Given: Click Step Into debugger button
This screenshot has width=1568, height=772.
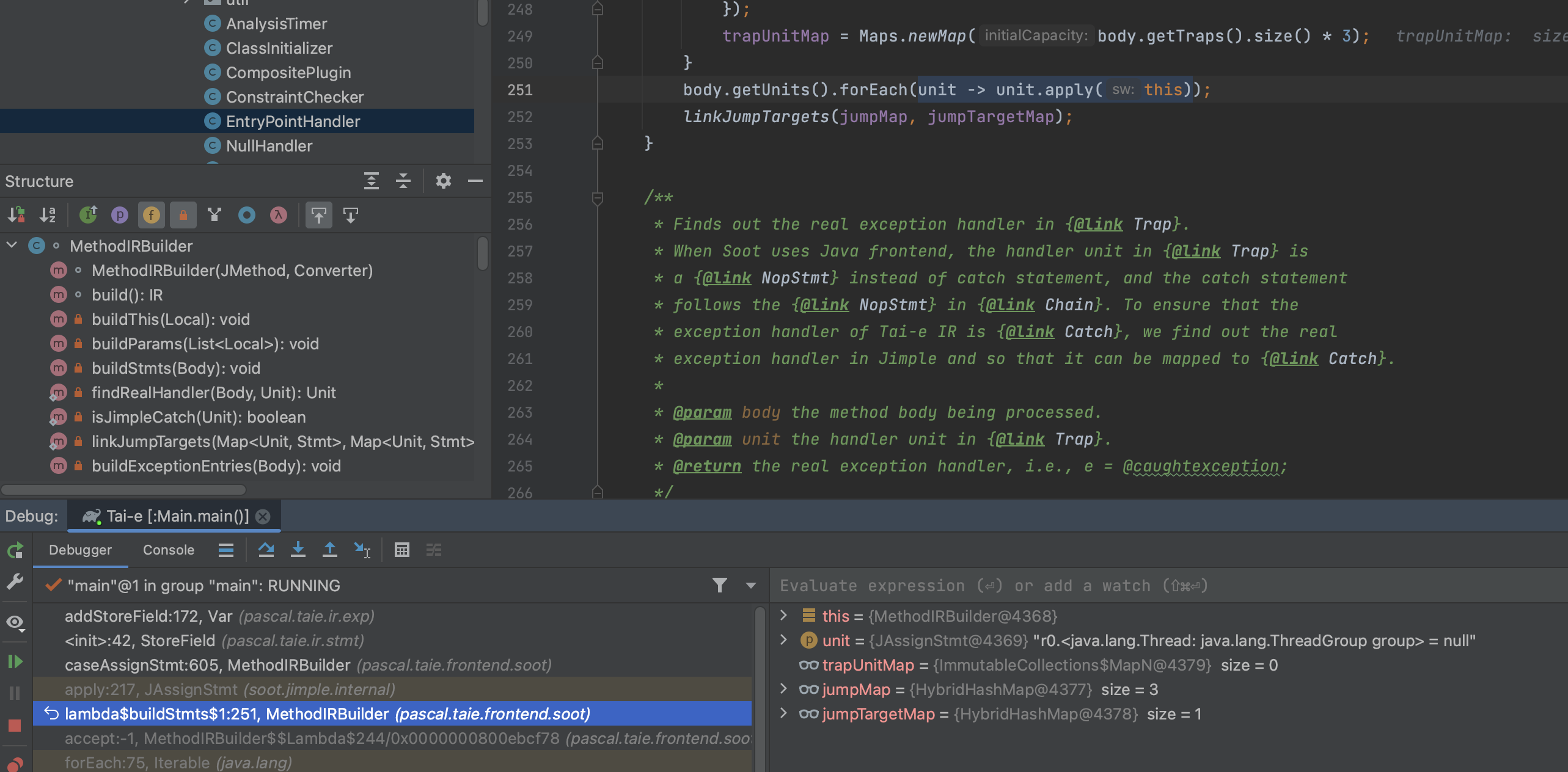Looking at the screenshot, I should click(x=298, y=550).
